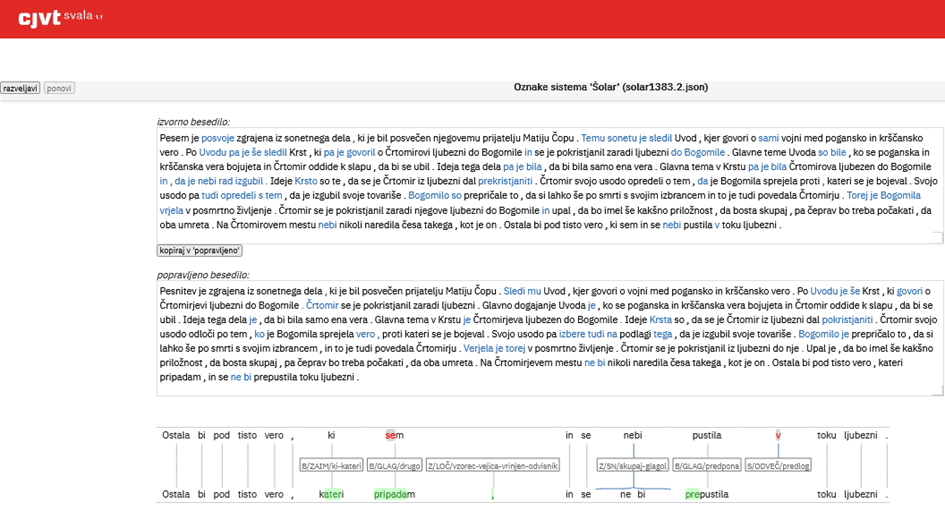
Task: Select target token 'kateri' in alignment graph
Action: [332, 494]
